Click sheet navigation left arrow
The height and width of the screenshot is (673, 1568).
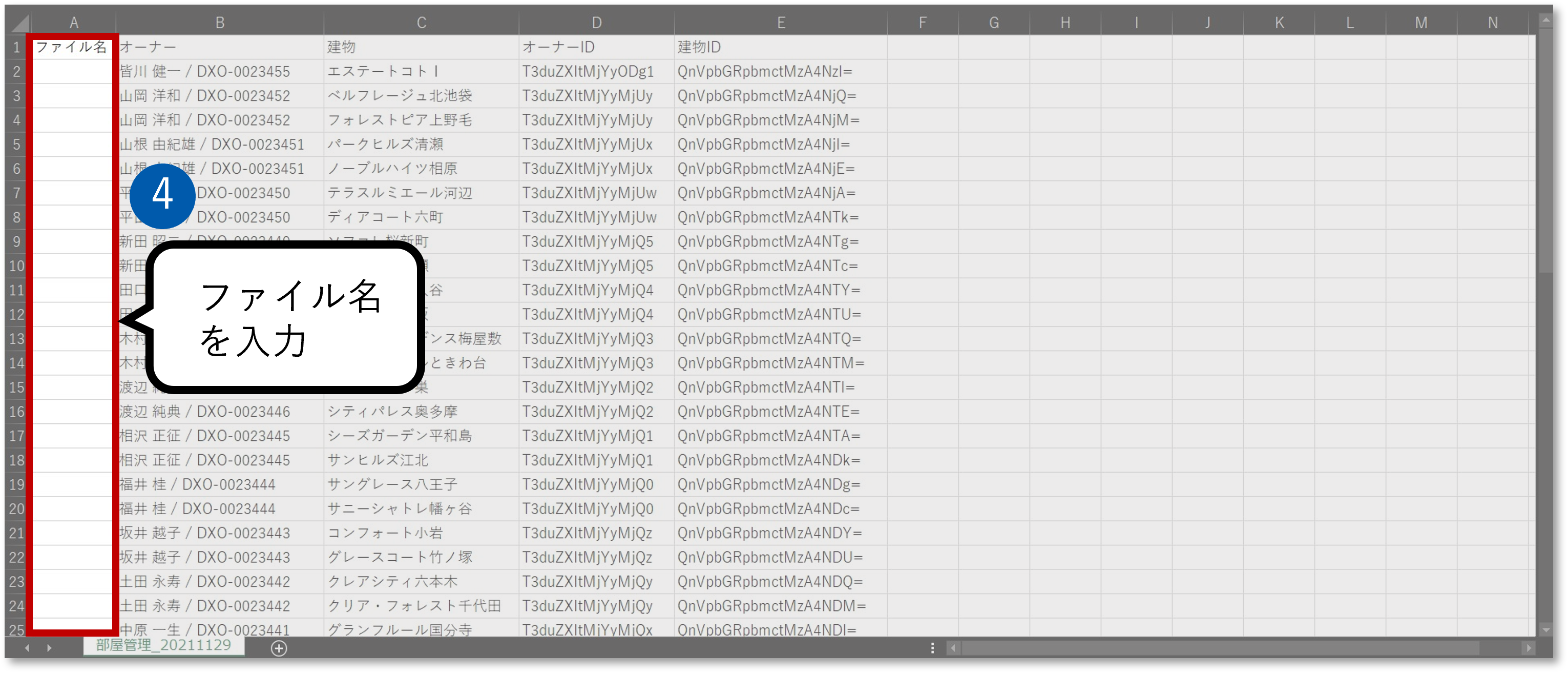pos(27,648)
